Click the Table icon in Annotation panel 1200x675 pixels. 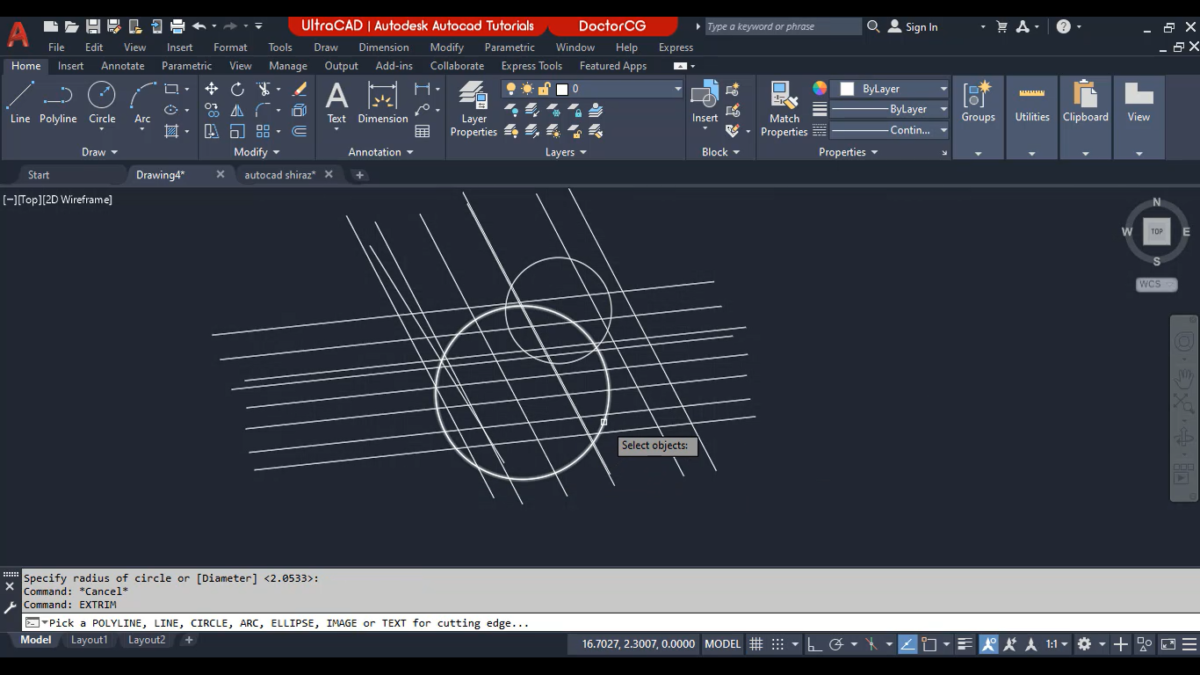tap(422, 131)
